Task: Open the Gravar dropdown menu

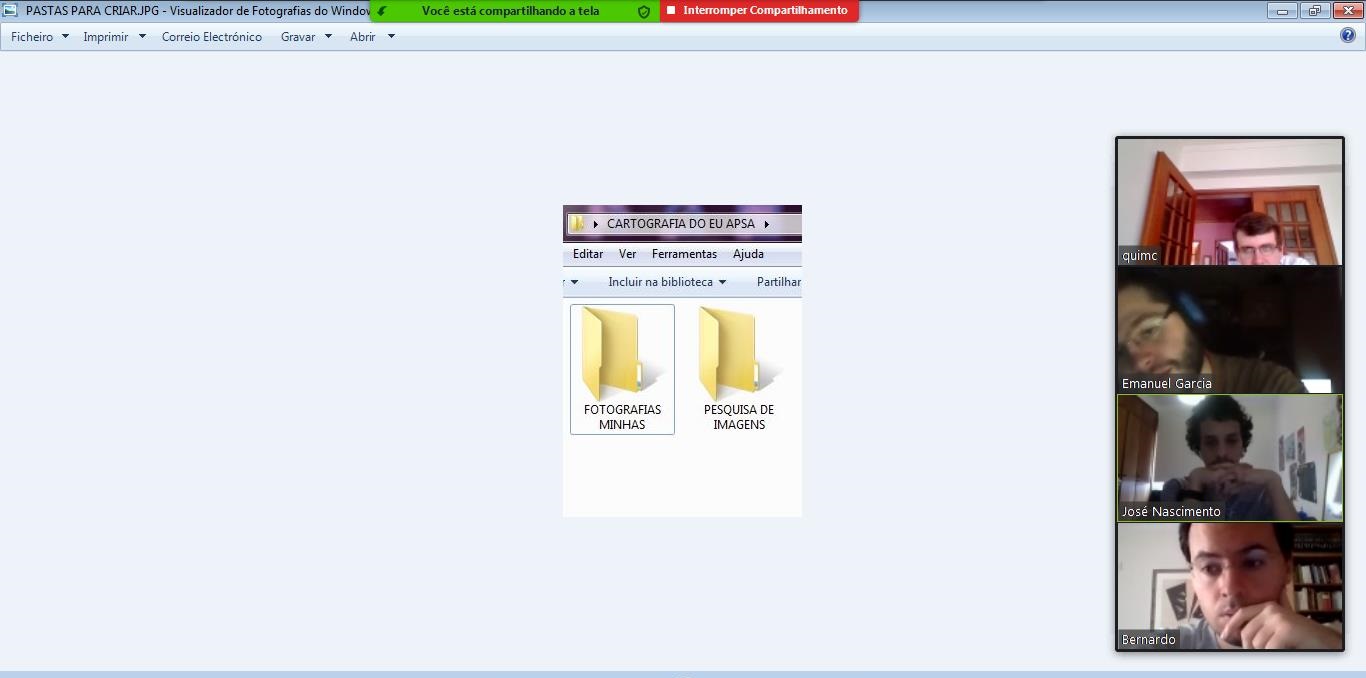Action: [306, 37]
